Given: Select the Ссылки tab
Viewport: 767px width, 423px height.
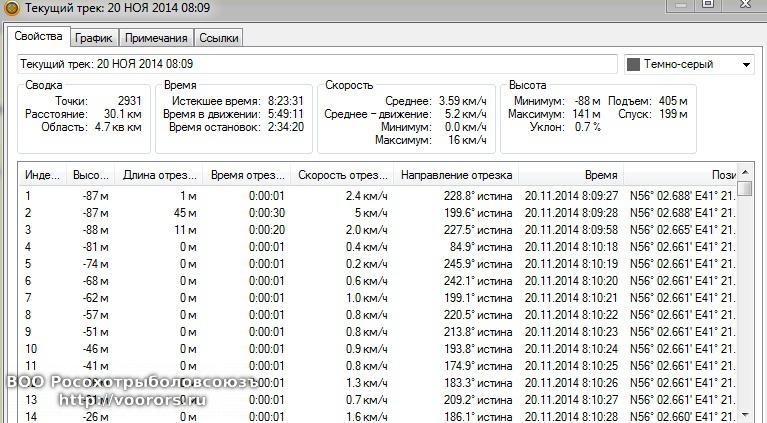Looking at the screenshot, I should coord(217,38).
